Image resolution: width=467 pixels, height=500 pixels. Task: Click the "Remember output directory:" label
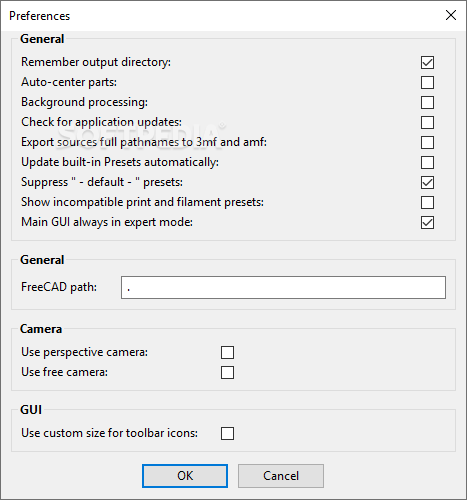pyautogui.click(x=96, y=62)
